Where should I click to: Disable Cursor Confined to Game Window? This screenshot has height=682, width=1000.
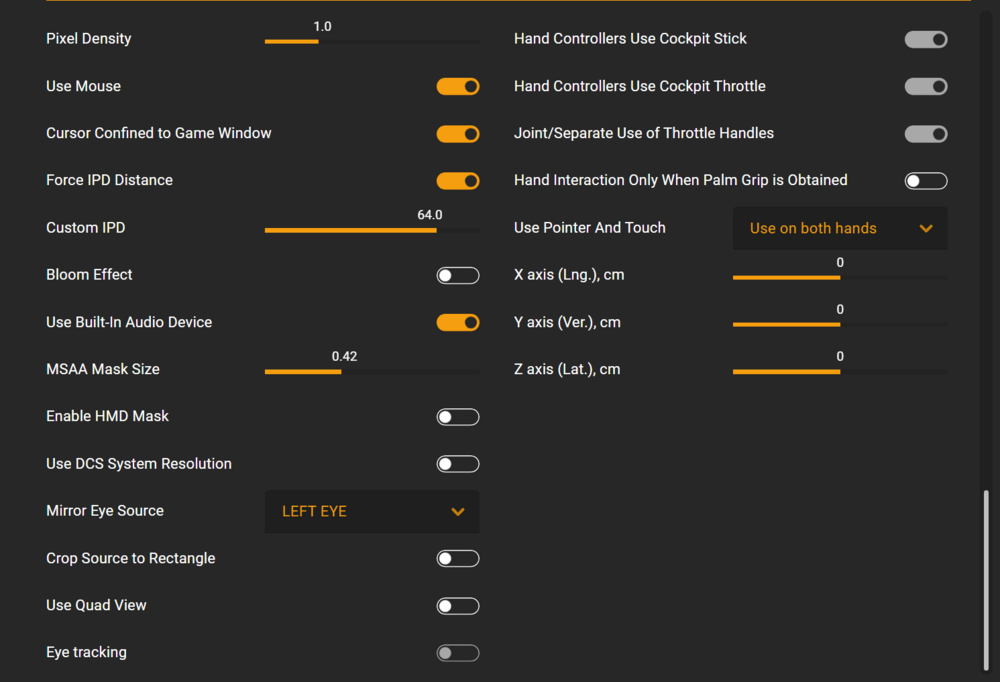coord(458,134)
